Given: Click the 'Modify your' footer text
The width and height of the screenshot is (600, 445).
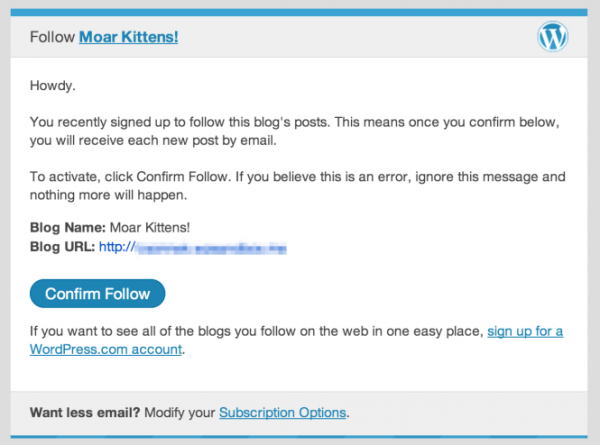Looking at the screenshot, I should (x=180, y=412).
